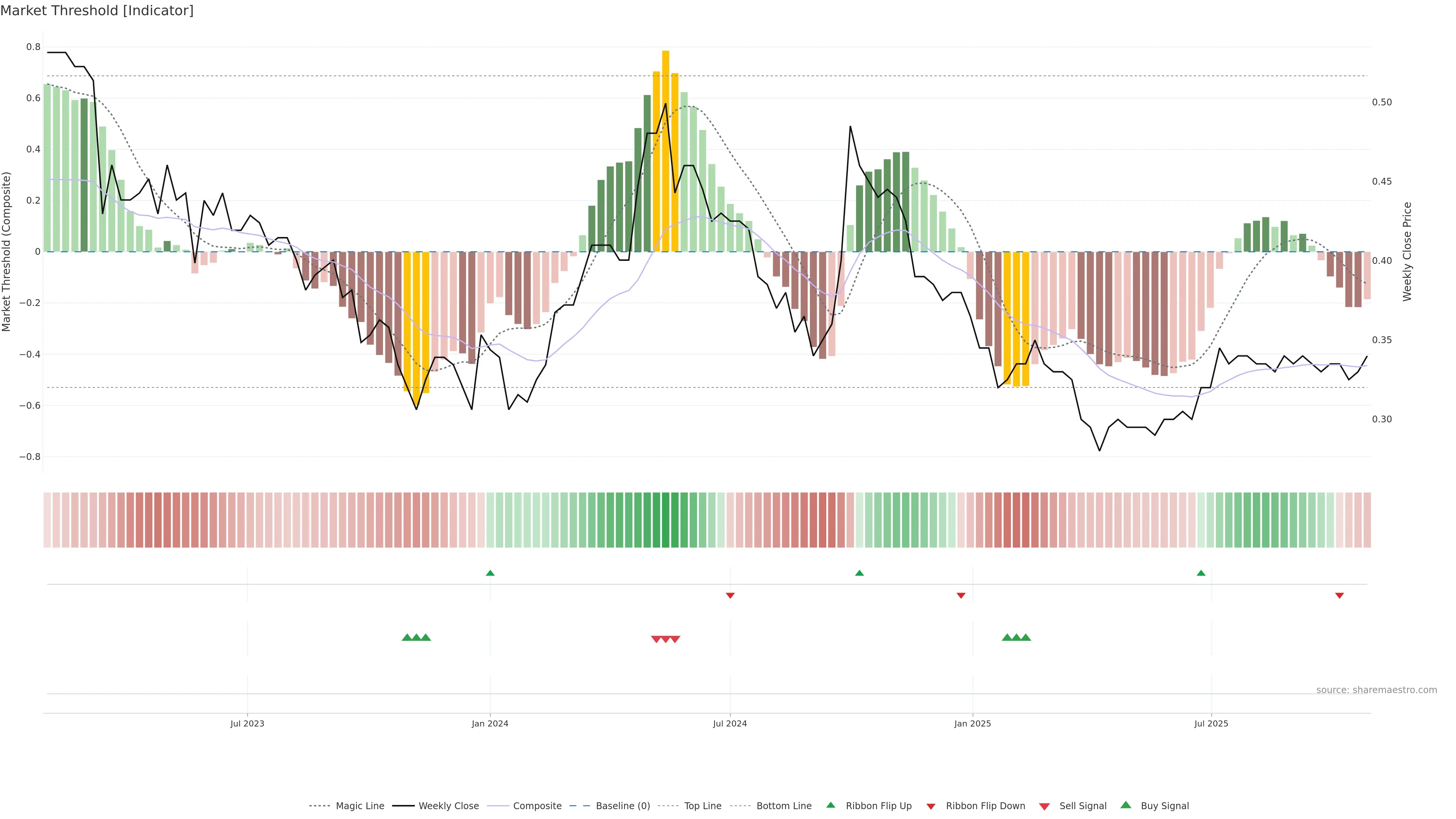
Task: Click the red flip-down marker before Jan 2025
Action: (961, 595)
